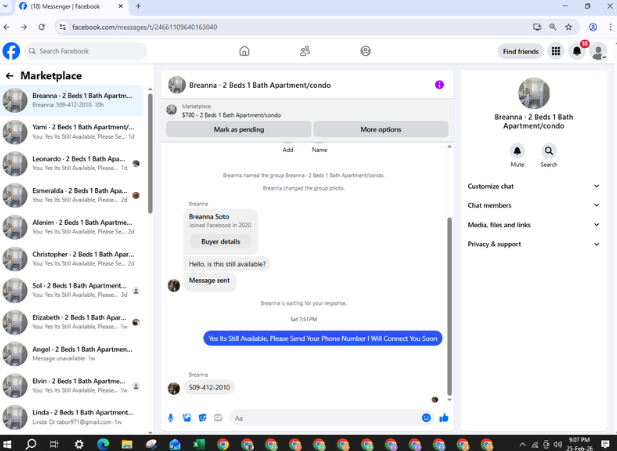The width and height of the screenshot is (617, 451).
Task: Open the Friends icon in top navigation
Action: (305, 51)
